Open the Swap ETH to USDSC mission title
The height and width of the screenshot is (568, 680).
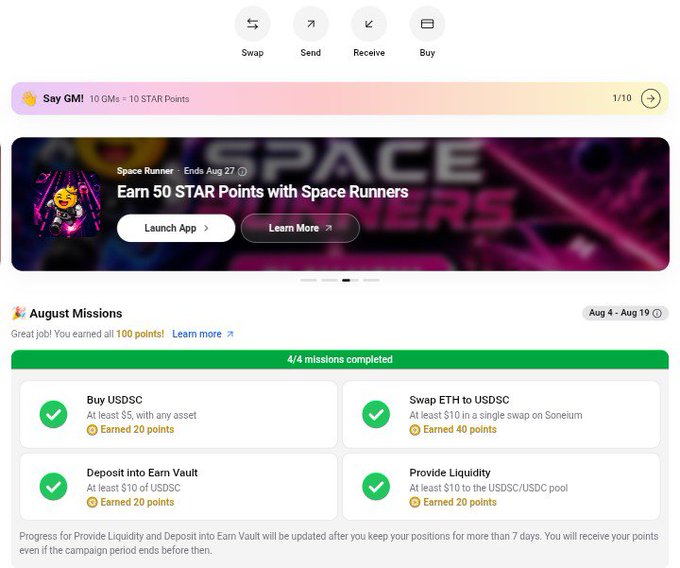click(x=459, y=400)
